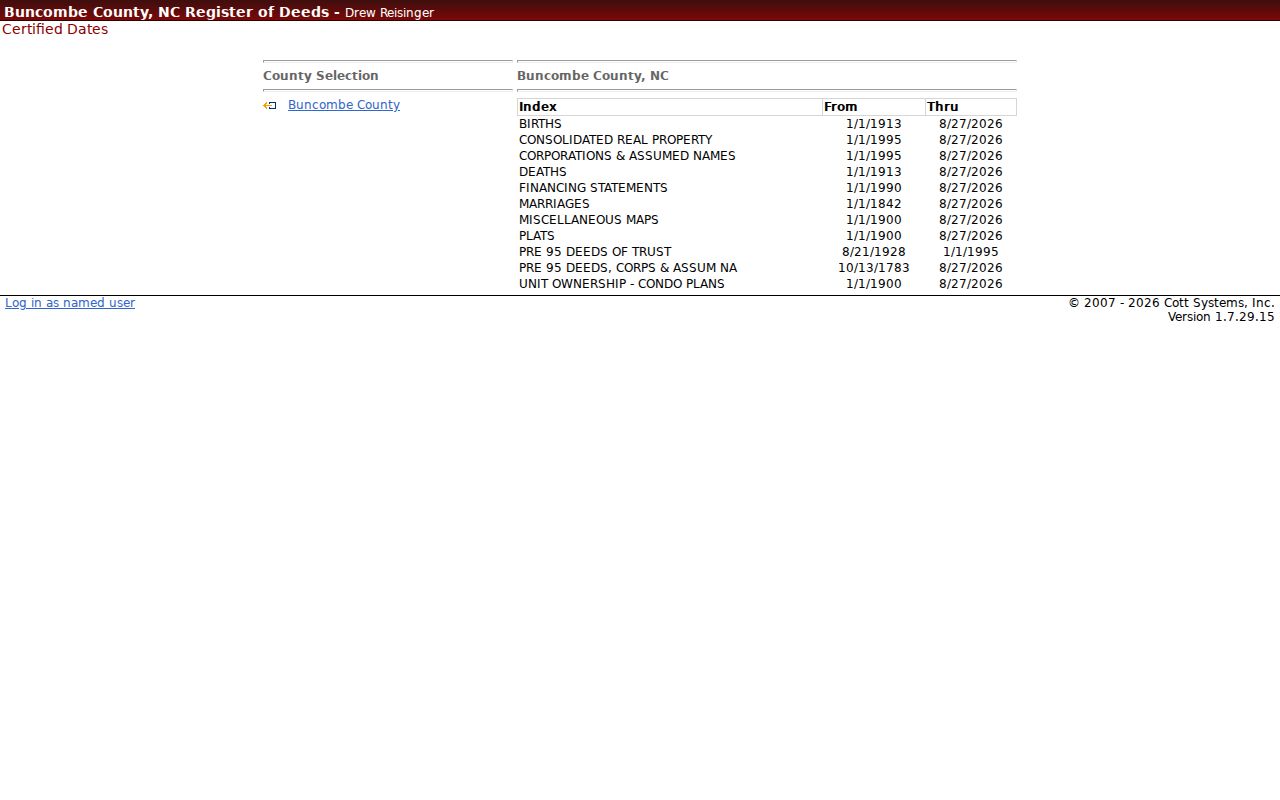
Task: Click the Buncombe County, NC panel heading
Action: [x=593, y=76]
